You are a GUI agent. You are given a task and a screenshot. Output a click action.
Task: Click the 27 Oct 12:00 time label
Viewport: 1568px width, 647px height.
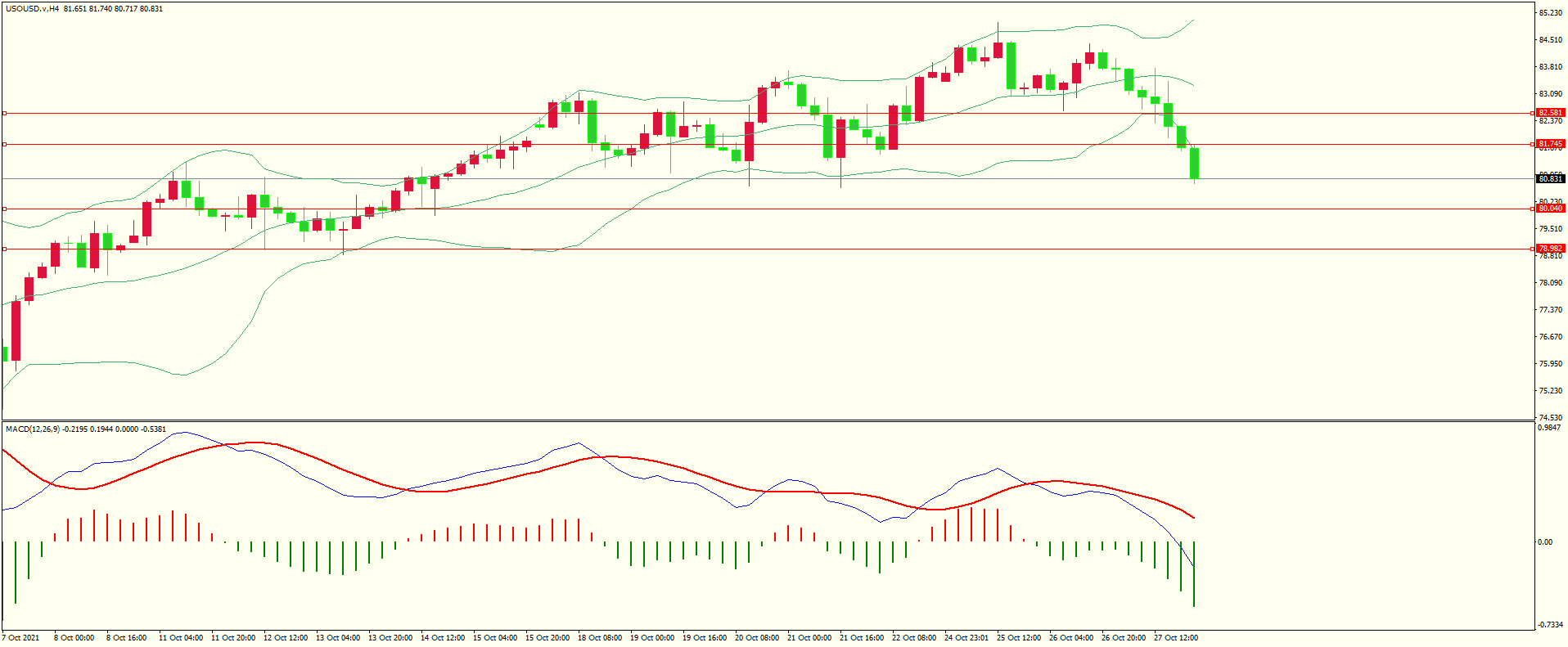[1176, 638]
